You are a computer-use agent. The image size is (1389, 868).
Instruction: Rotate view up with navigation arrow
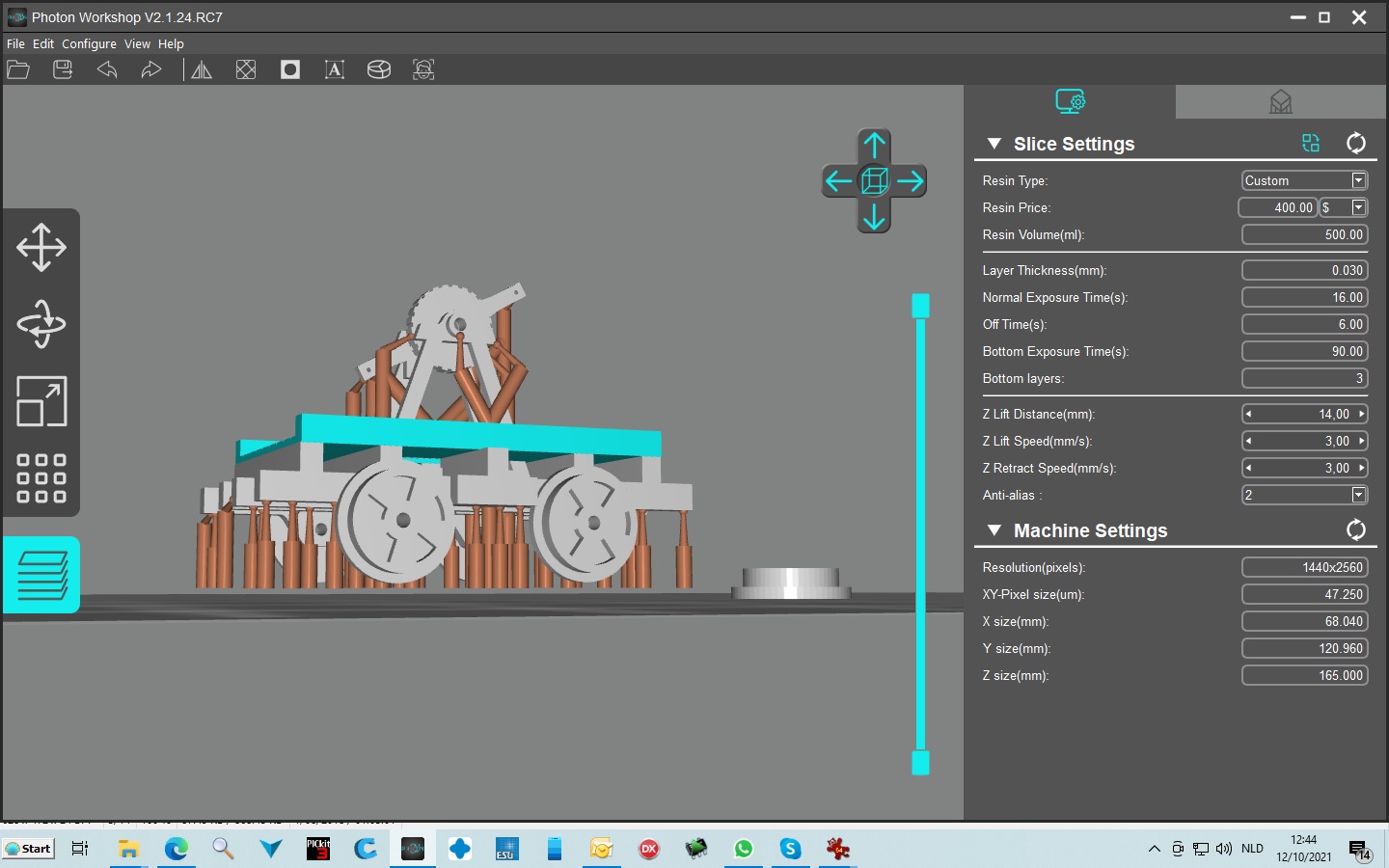pyautogui.click(x=874, y=146)
